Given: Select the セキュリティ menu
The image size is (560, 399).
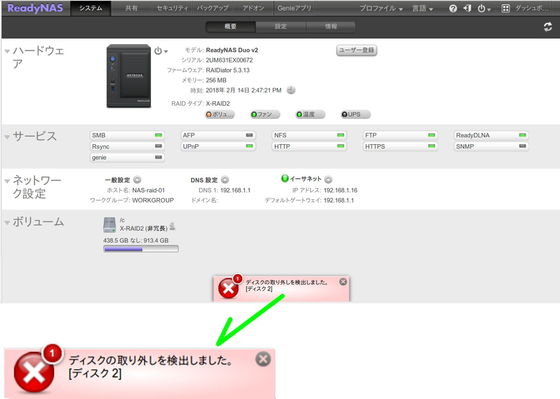Looking at the screenshot, I should click(172, 8).
